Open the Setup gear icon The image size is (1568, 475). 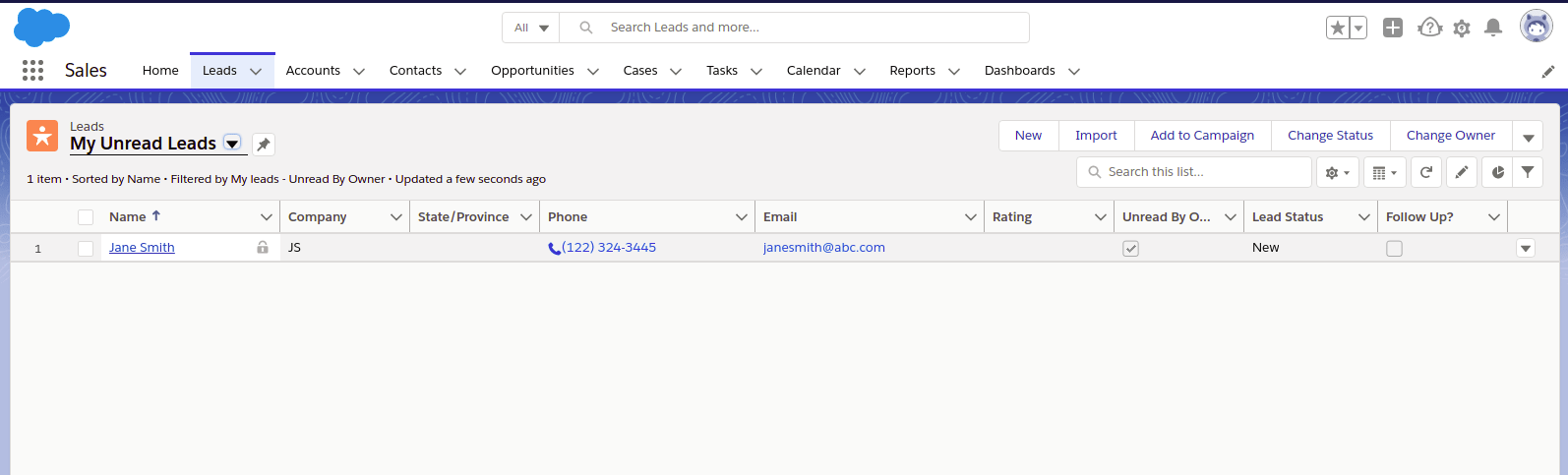pyautogui.click(x=1462, y=29)
